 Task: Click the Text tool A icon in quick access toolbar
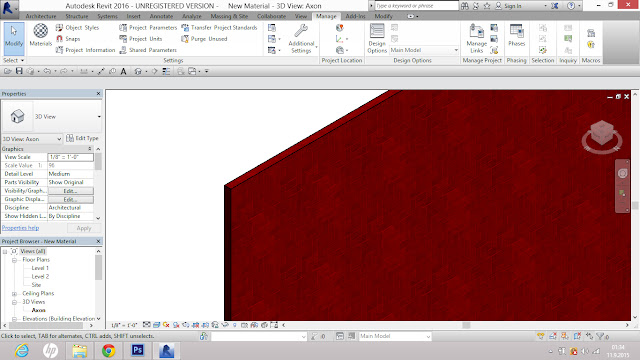click(123, 71)
